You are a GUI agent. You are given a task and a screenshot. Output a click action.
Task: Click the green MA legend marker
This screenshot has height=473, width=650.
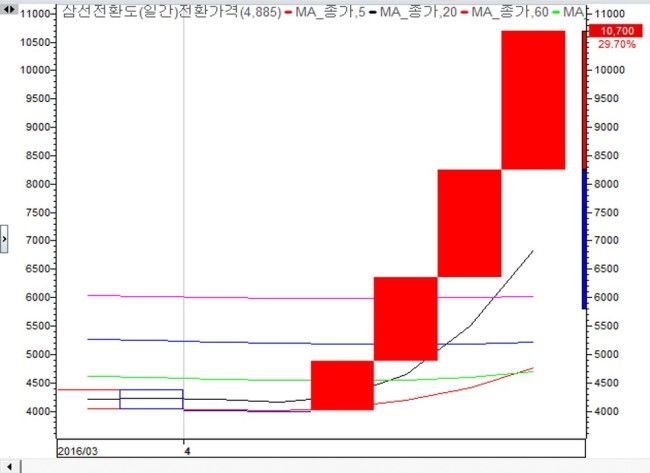(x=556, y=12)
